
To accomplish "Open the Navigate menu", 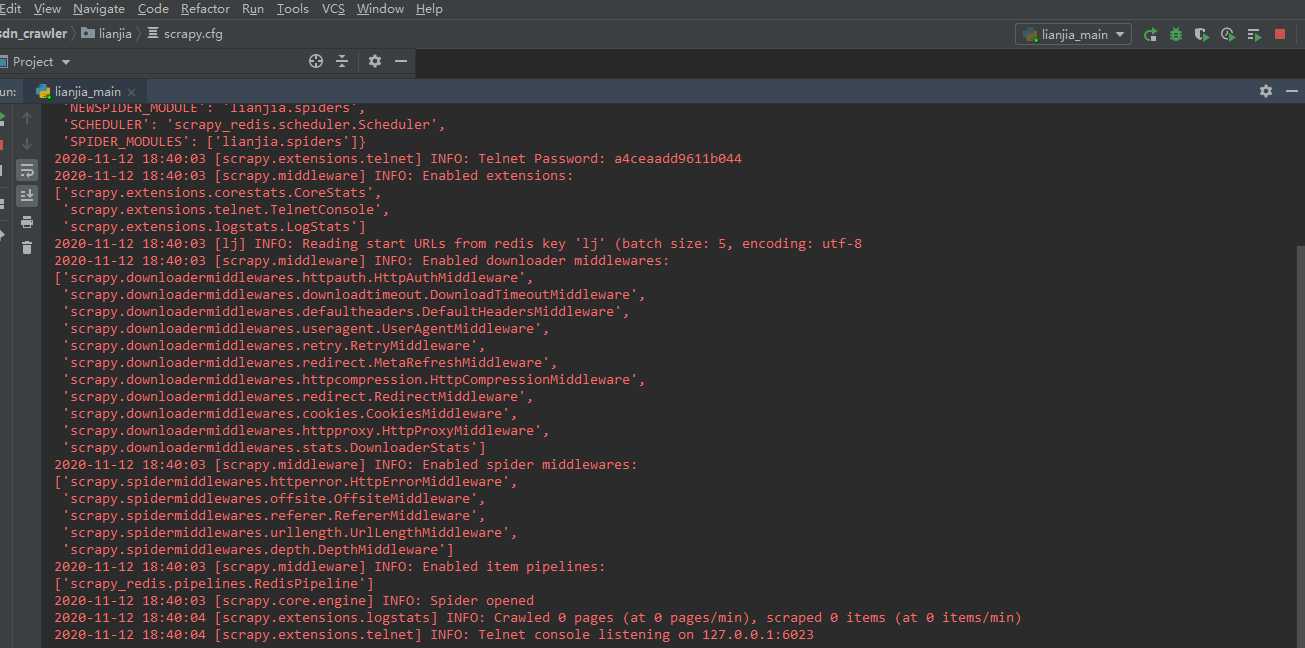I will [x=99, y=9].
